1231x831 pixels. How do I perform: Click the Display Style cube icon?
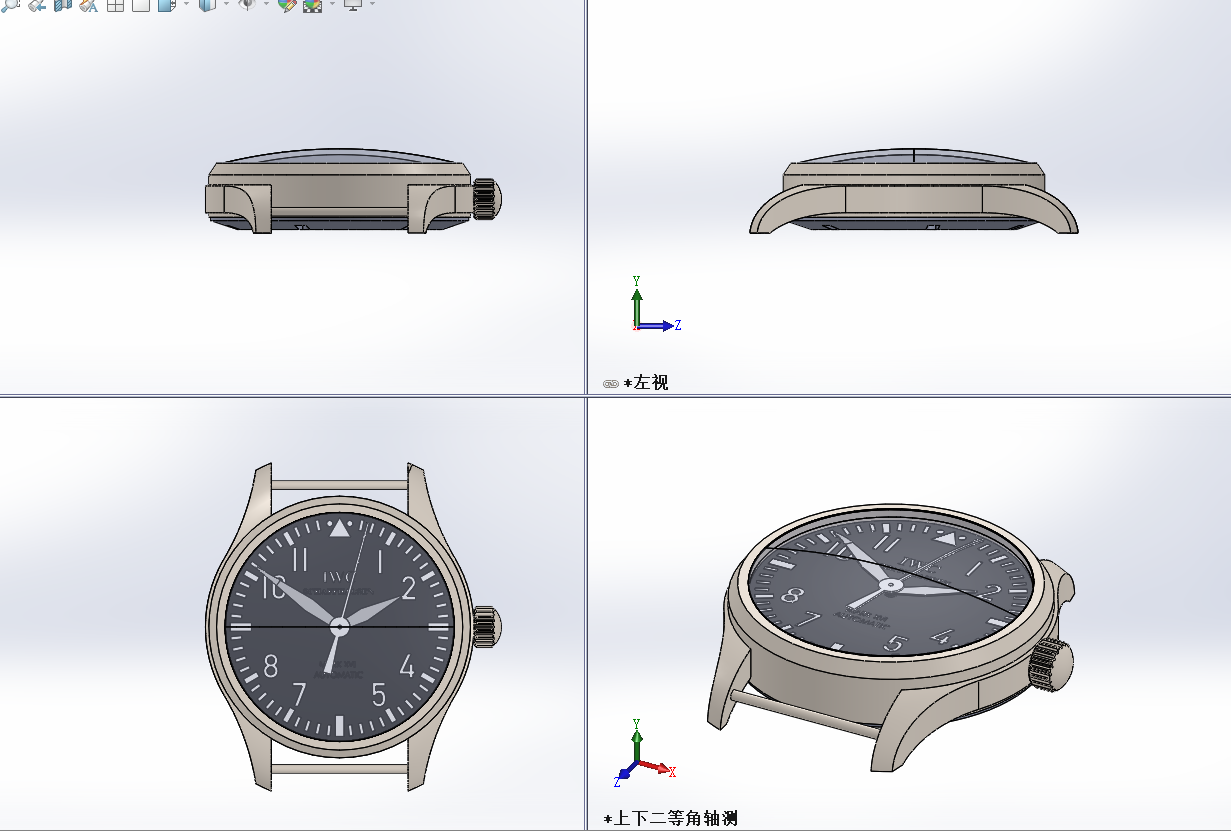207,4
